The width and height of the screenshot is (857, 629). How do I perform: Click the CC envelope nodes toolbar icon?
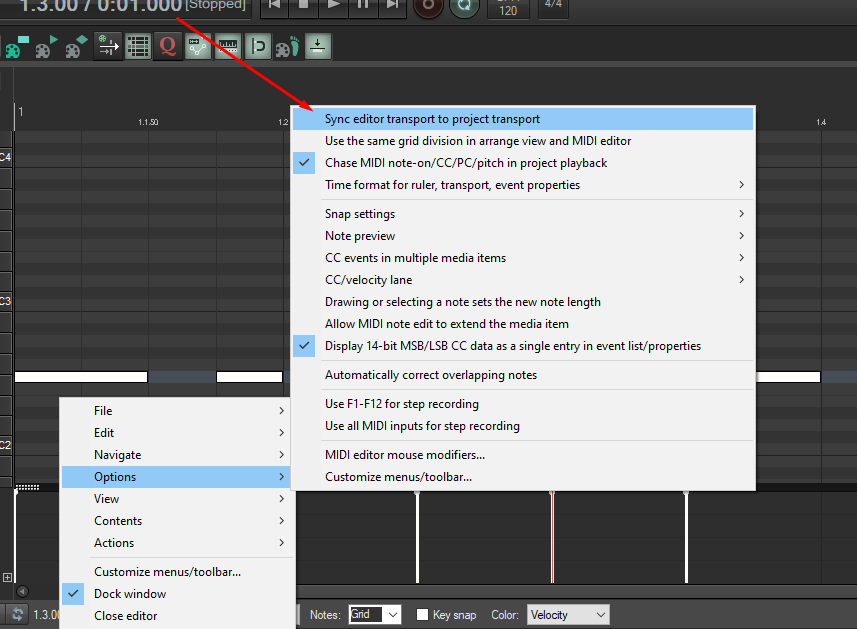pyautogui.click(x=198, y=46)
